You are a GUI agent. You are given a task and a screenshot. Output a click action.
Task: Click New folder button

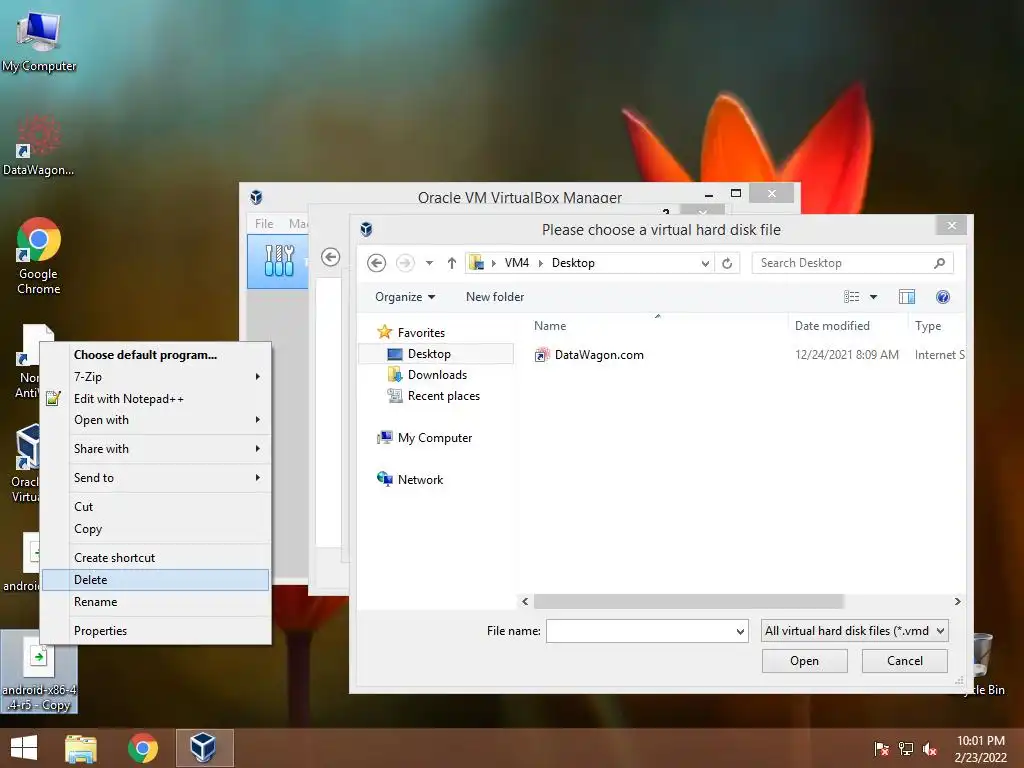click(494, 296)
